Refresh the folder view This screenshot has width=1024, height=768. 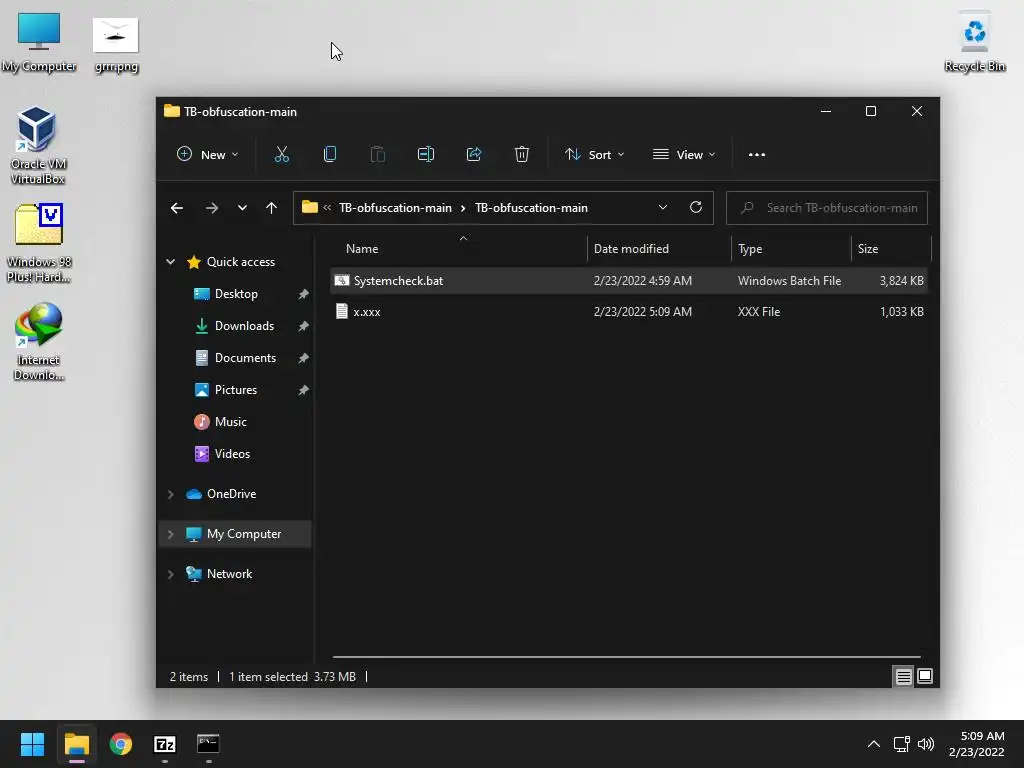[x=696, y=208]
